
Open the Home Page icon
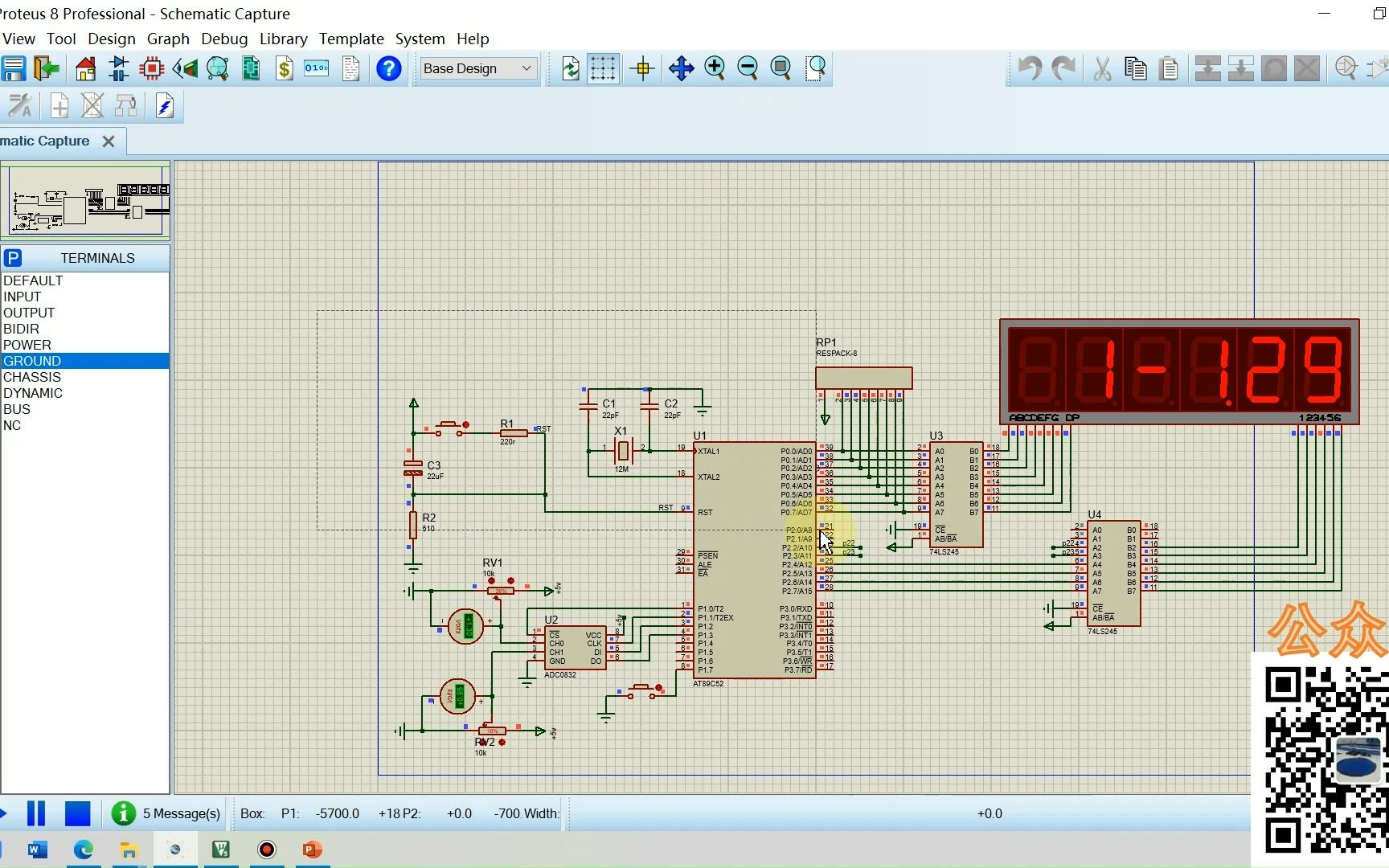85,68
